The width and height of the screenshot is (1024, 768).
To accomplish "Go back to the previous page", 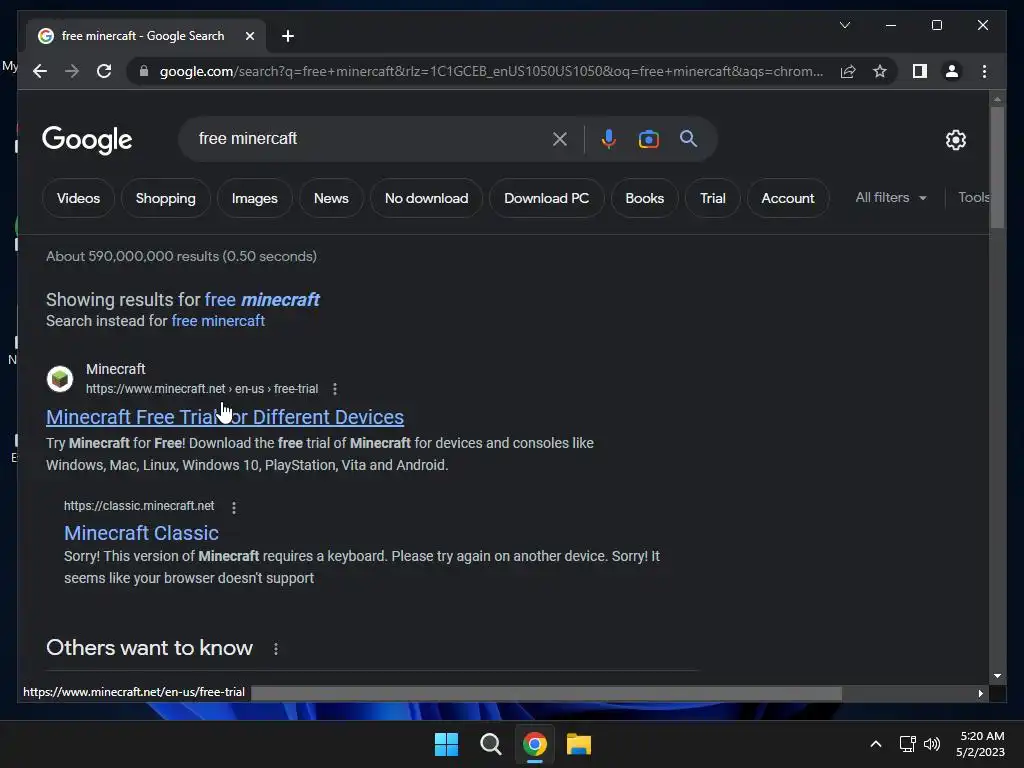I will coord(40,71).
